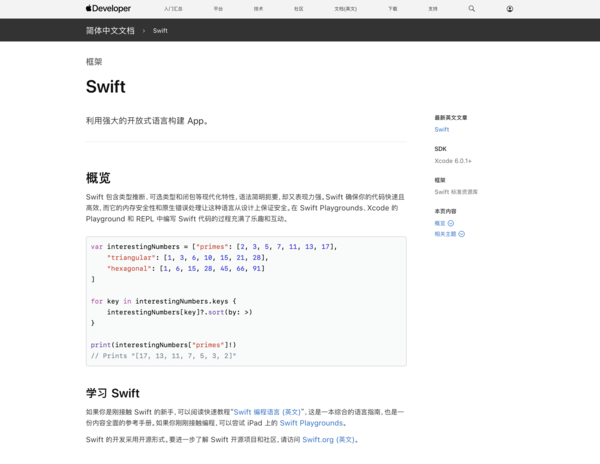The width and height of the screenshot is (600, 464).
Task: Open the Swift latest English article link
Action: click(442, 129)
